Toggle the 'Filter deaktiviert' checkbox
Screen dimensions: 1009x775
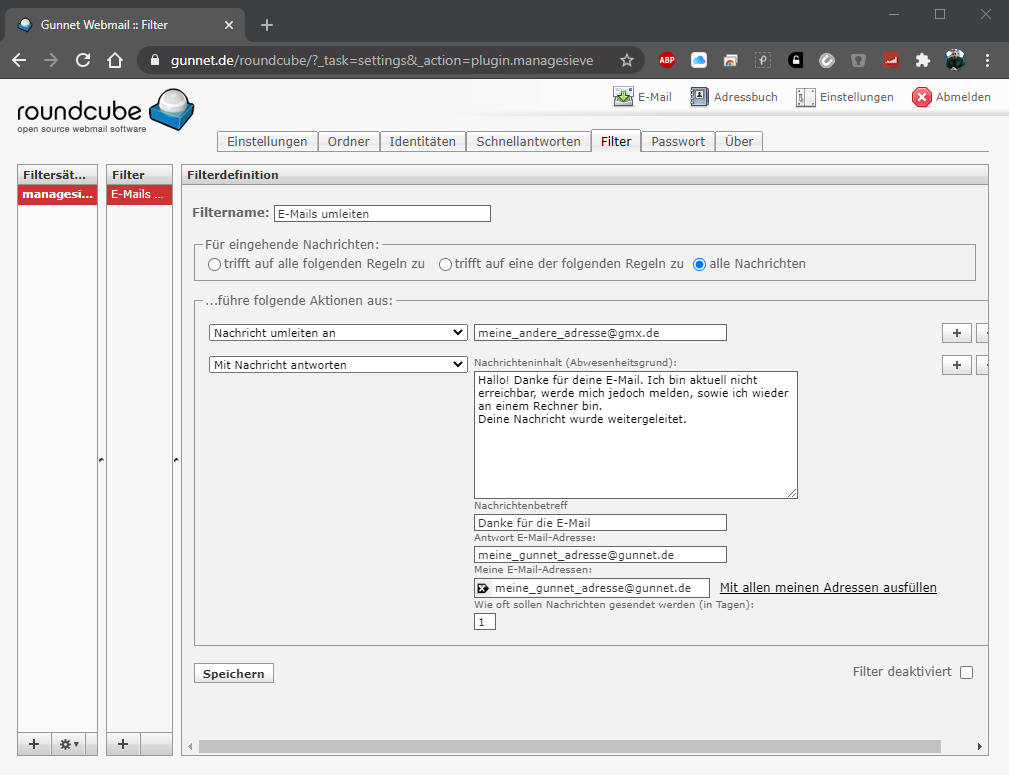coord(967,673)
